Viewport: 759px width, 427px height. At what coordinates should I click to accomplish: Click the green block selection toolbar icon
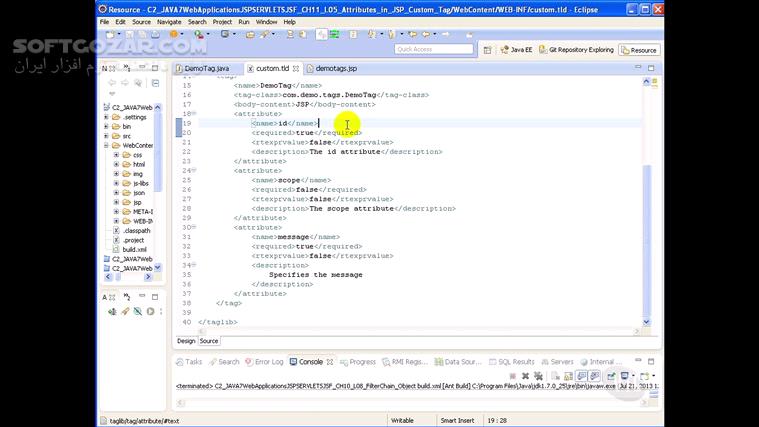click(334, 34)
